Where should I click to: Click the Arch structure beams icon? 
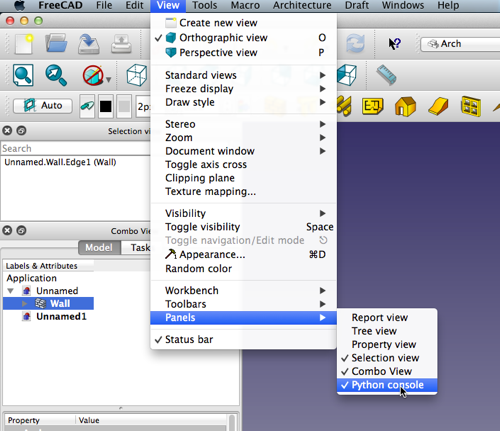[344, 106]
